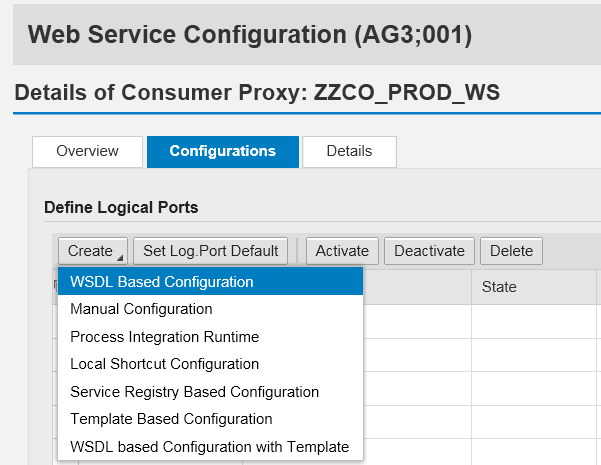Screen dimensions: 601x465
Task: Choose WSDL based Configuration with Template
Action: click(x=210, y=447)
